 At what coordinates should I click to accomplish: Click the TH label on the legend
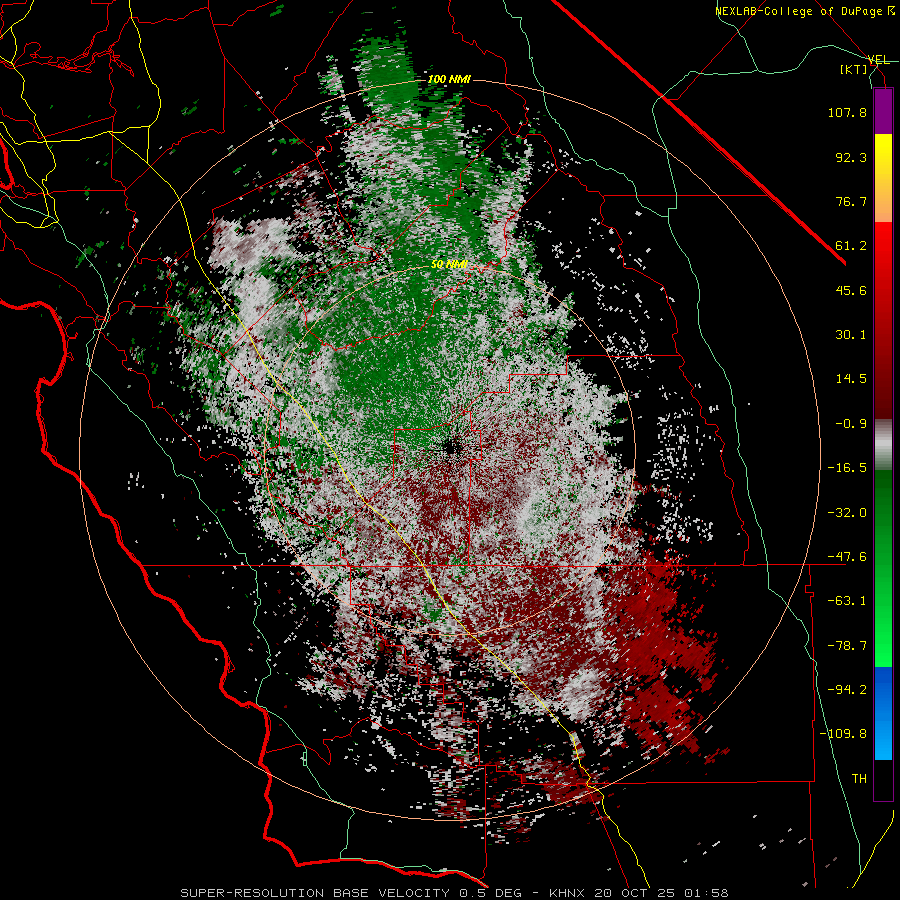859,779
